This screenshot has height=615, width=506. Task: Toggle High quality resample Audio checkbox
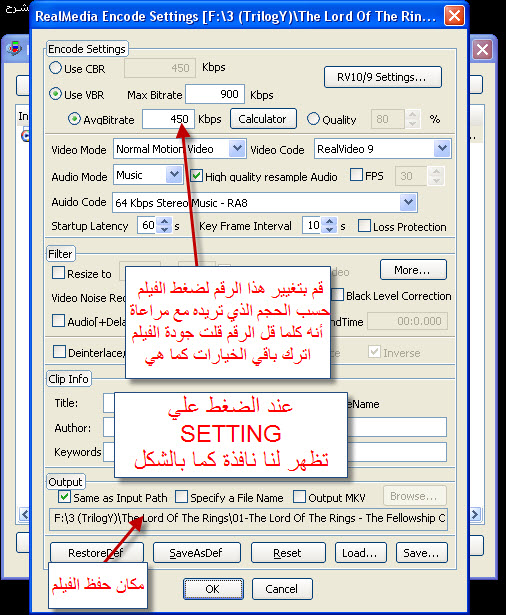tap(197, 176)
